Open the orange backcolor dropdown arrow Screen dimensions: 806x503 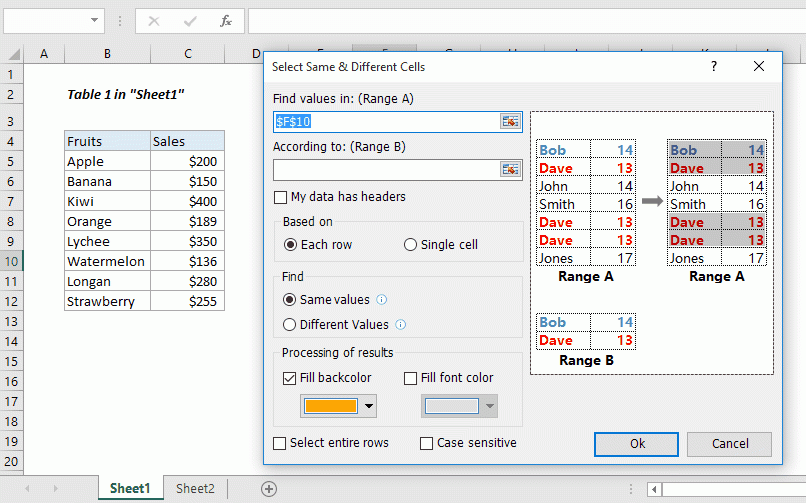point(369,406)
